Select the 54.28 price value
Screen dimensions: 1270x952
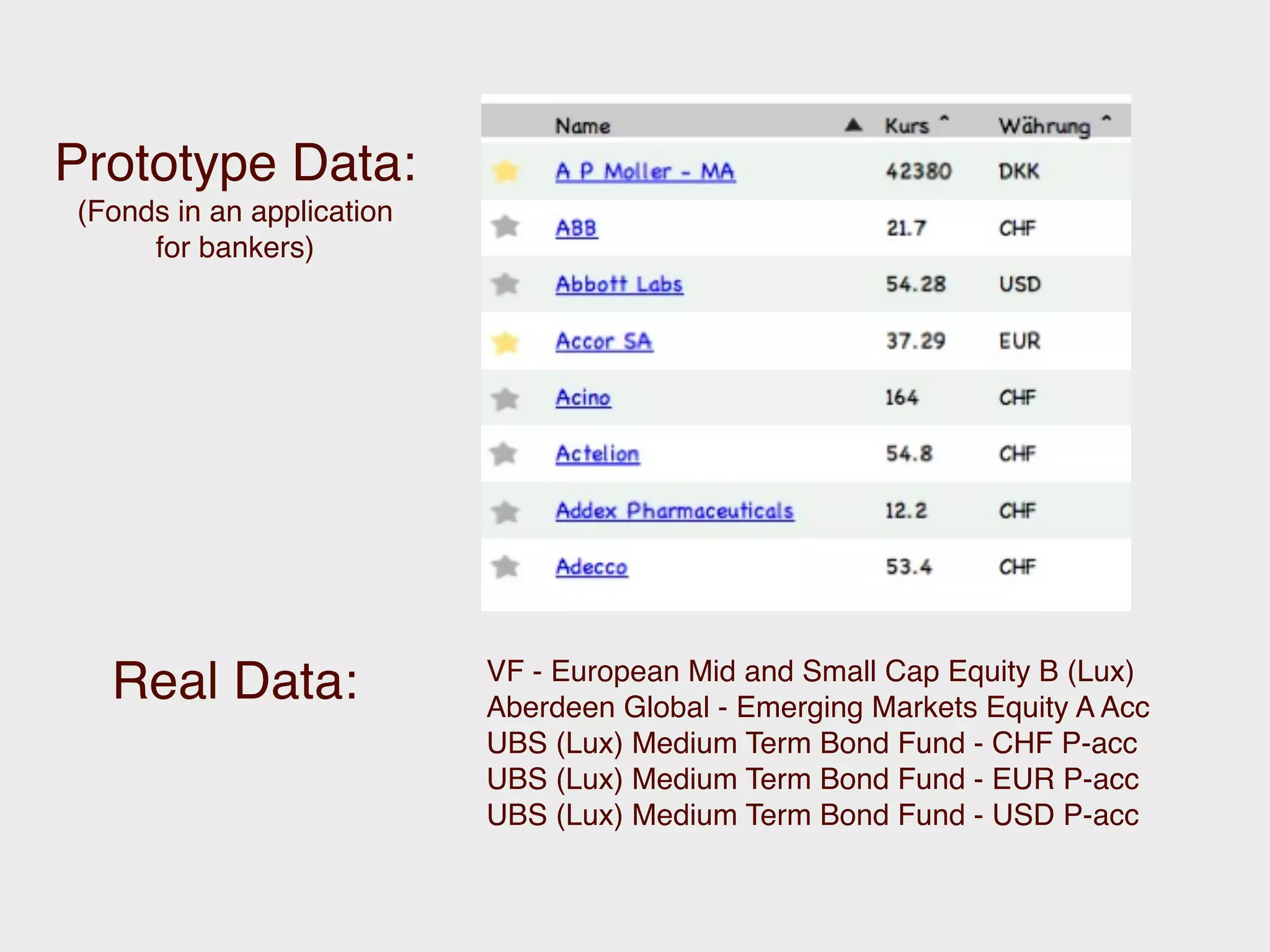coord(915,284)
